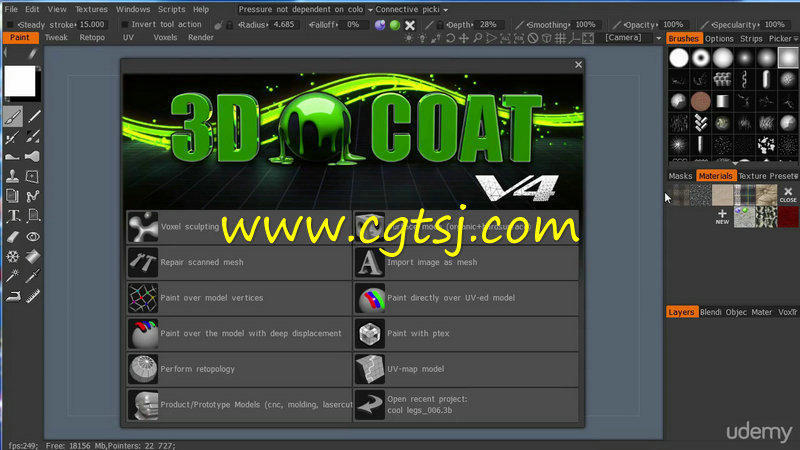
Task: Open the Strips panel tab
Action: point(751,39)
